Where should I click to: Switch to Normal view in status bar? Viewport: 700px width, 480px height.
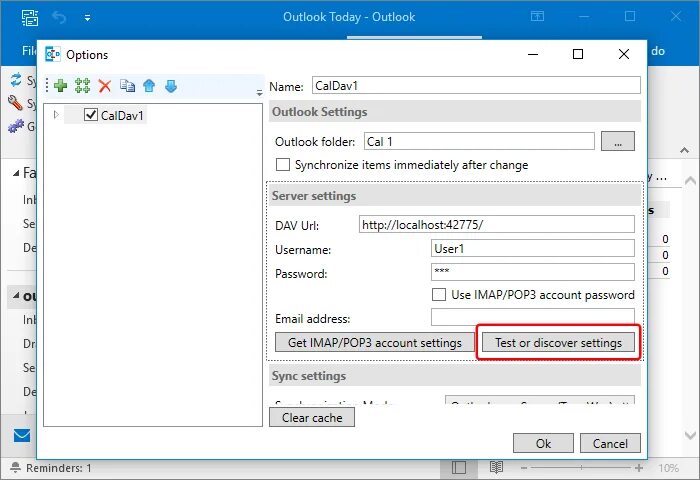(458, 467)
